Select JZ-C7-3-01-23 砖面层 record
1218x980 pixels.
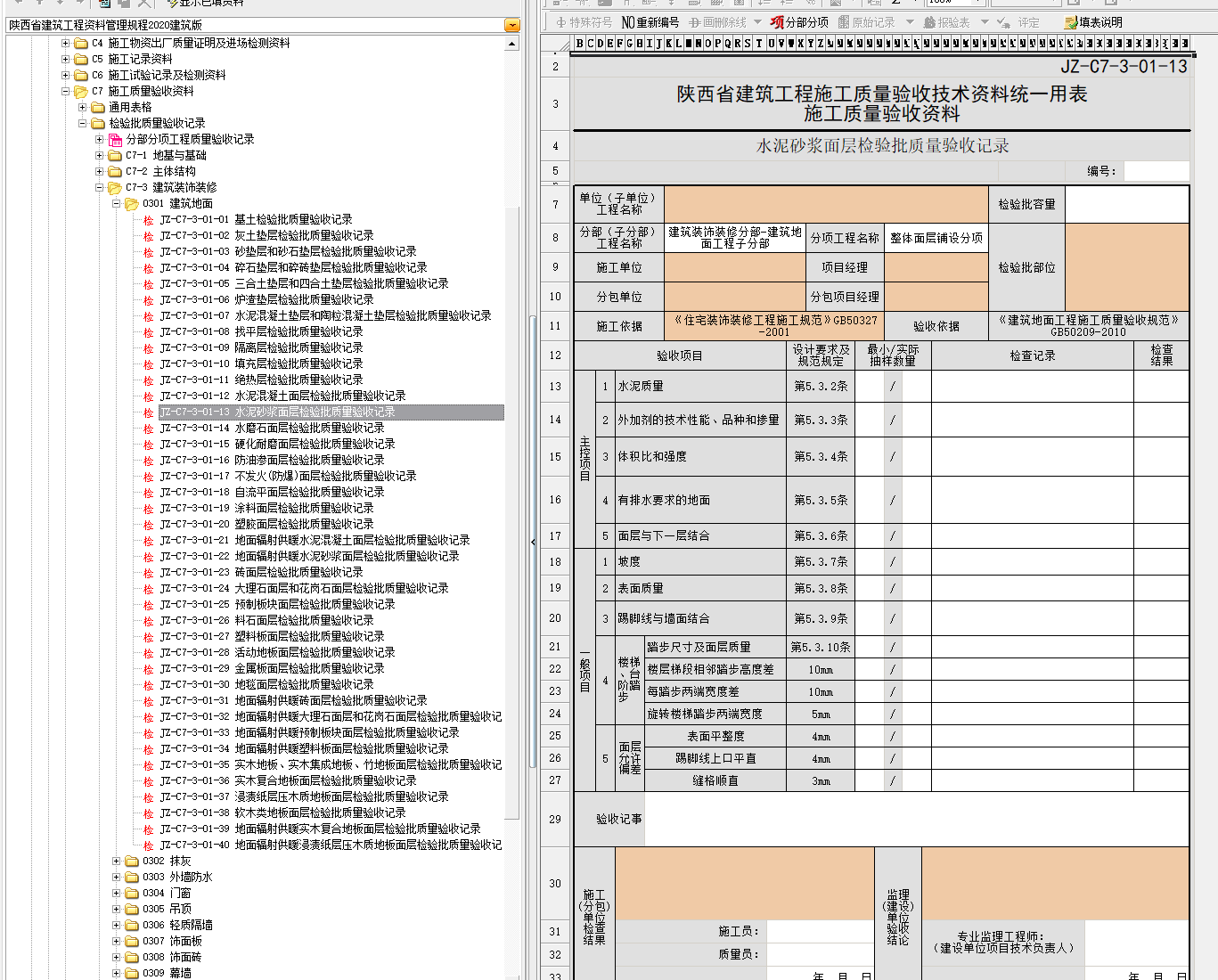click(261, 572)
